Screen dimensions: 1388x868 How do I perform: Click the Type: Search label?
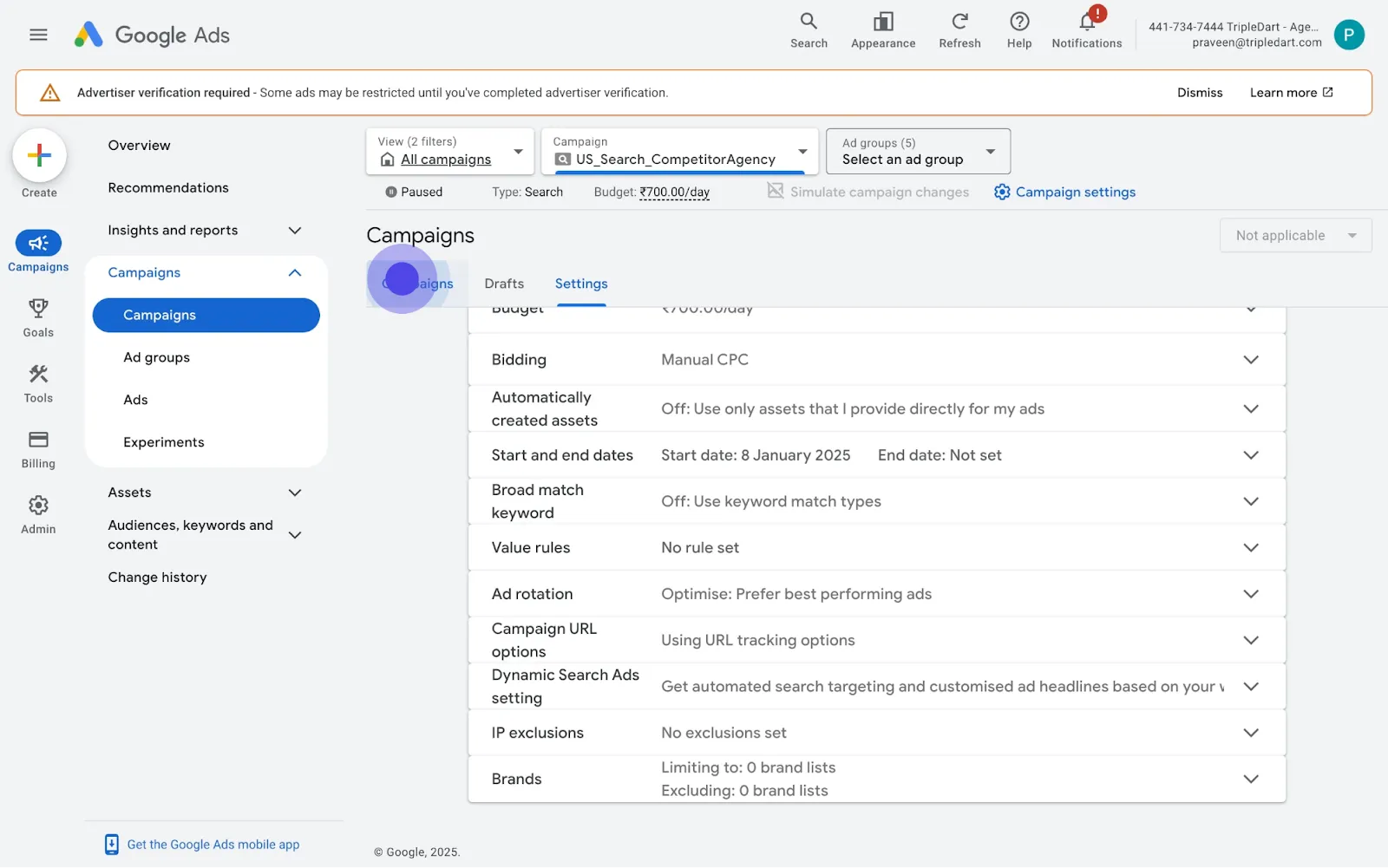click(x=527, y=192)
